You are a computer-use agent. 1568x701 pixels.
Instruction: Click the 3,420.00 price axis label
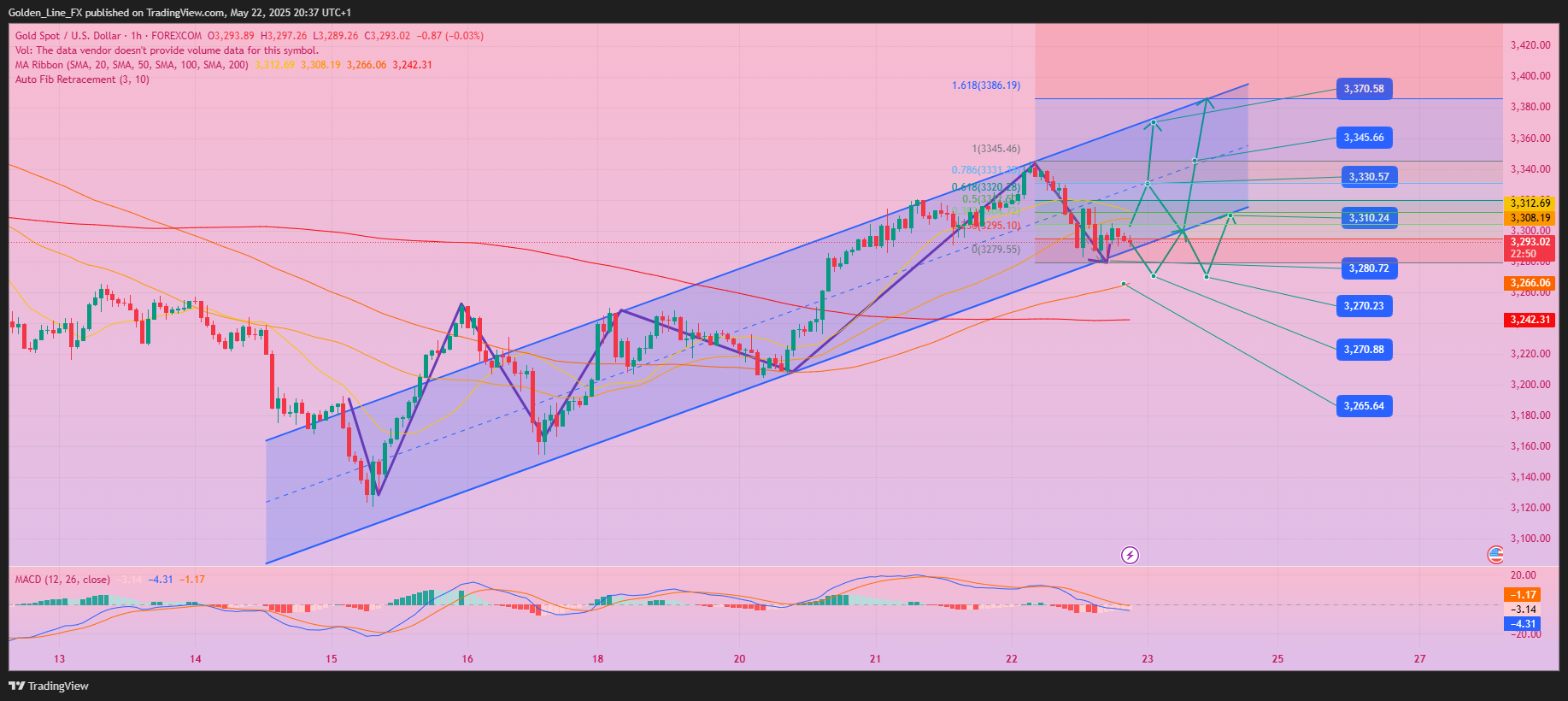pos(1530,45)
